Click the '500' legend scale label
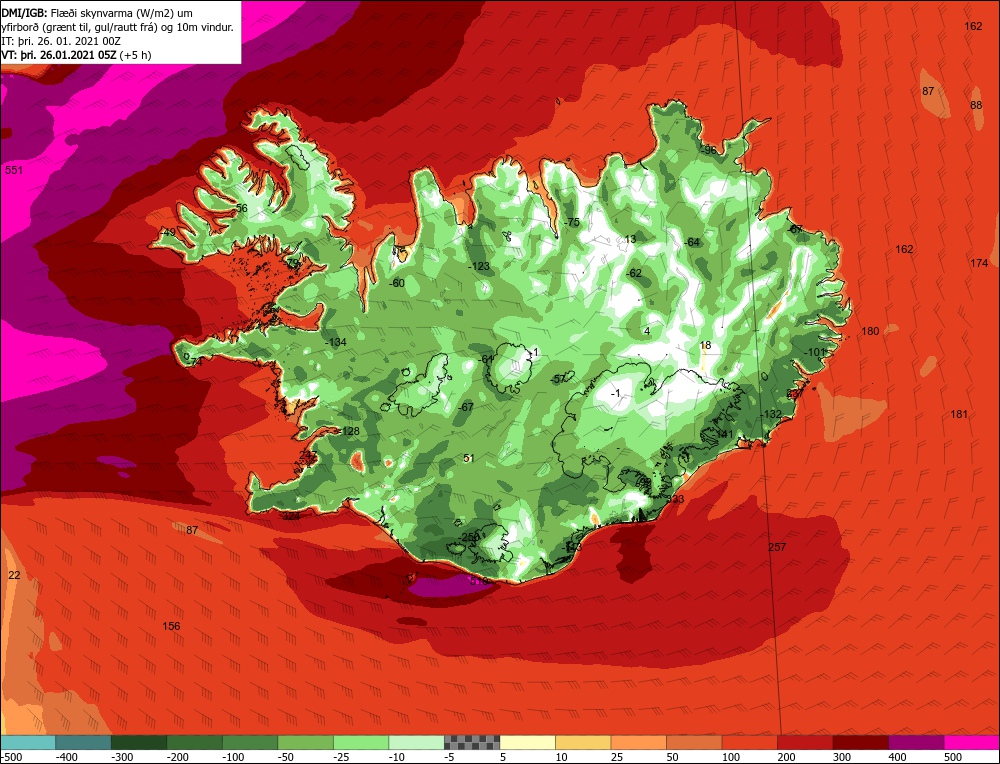The image size is (1000, 764). tap(952, 757)
